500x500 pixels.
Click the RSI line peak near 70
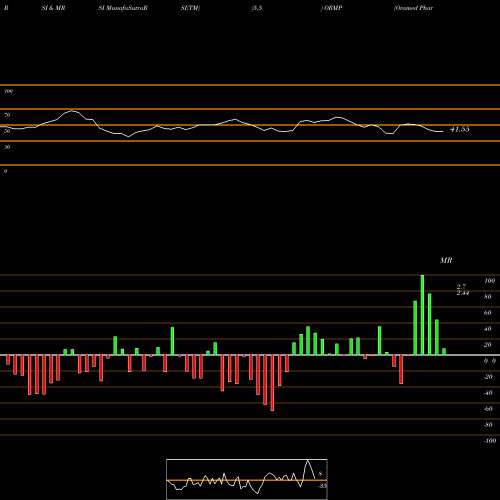click(x=72, y=111)
